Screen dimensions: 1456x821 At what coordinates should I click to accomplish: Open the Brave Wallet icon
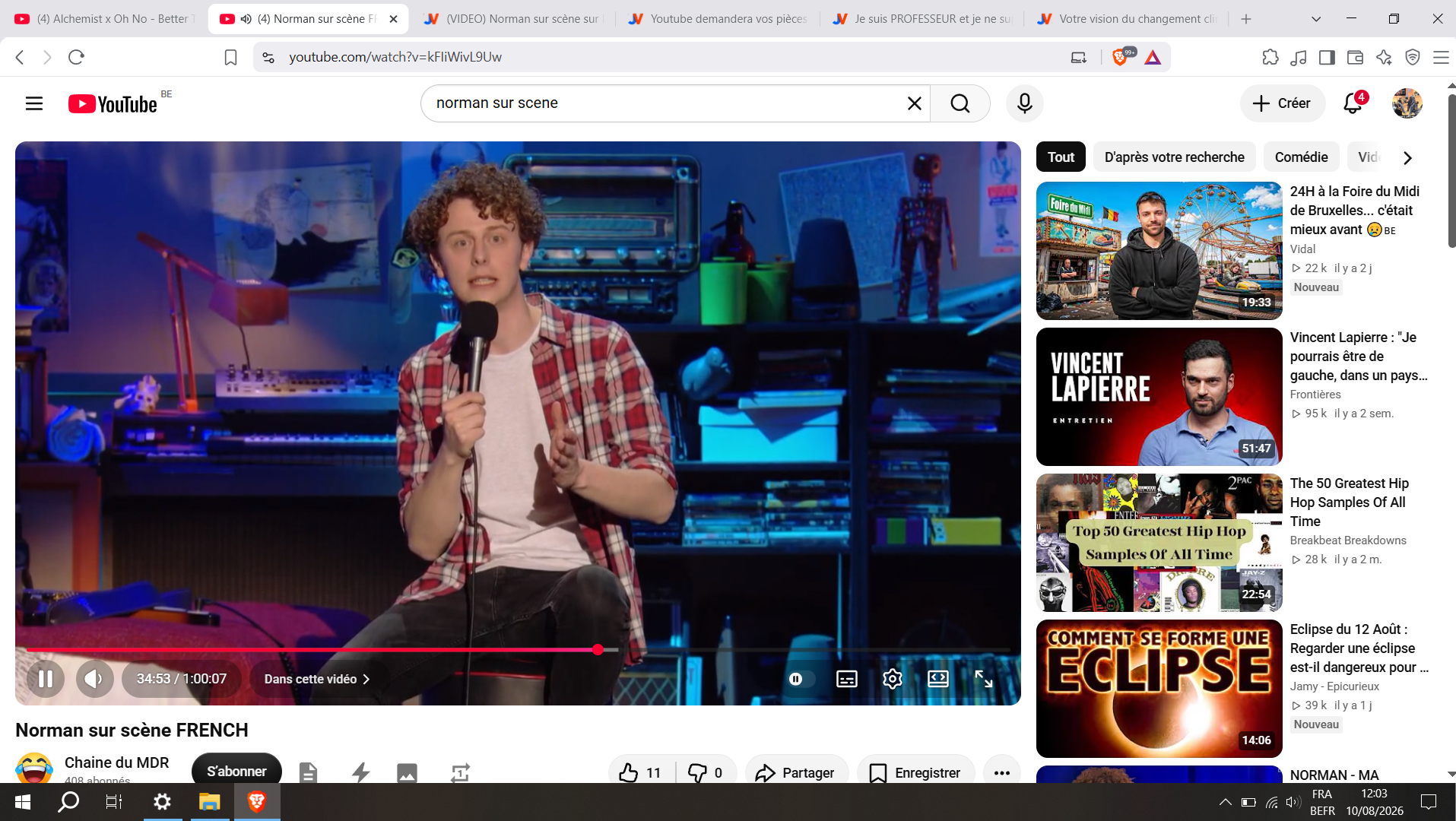tap(1355, 57)
